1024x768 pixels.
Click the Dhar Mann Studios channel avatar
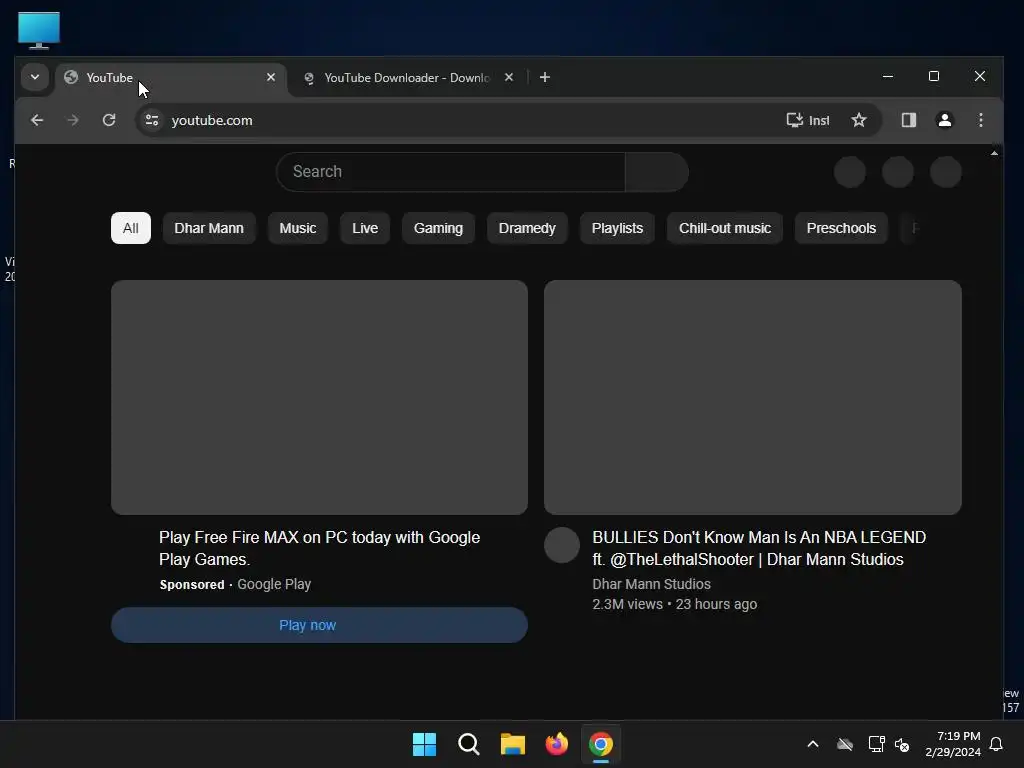(x=562, y=545)
